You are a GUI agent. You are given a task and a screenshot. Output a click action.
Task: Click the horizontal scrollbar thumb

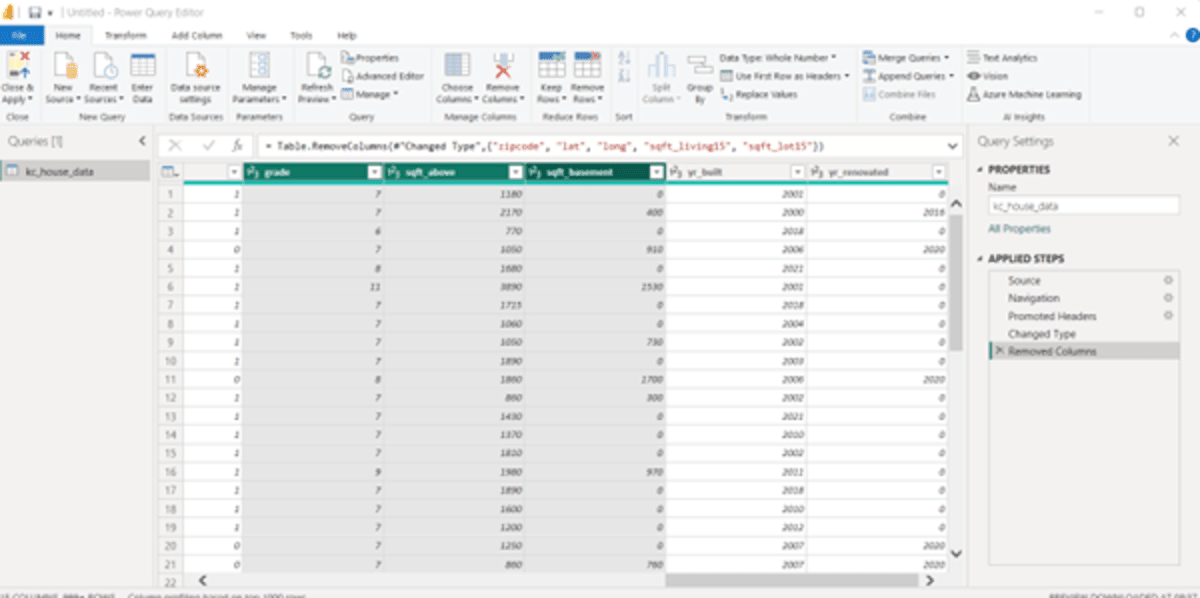coord(792,579)
